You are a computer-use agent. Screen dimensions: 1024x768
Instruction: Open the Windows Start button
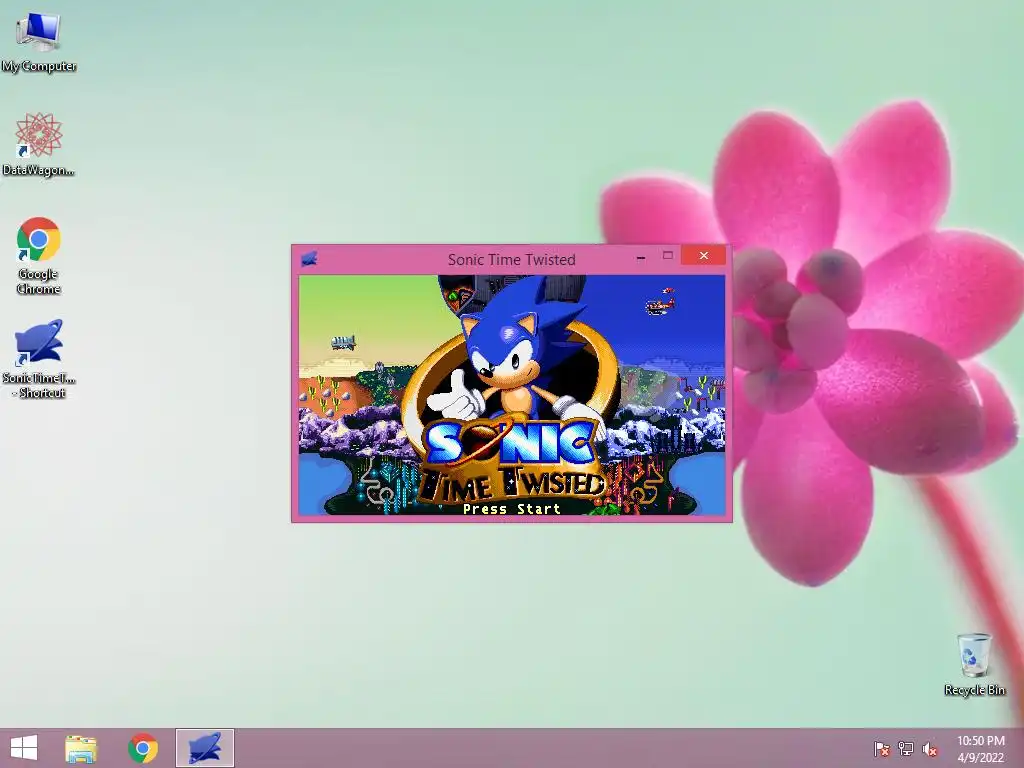24,748
